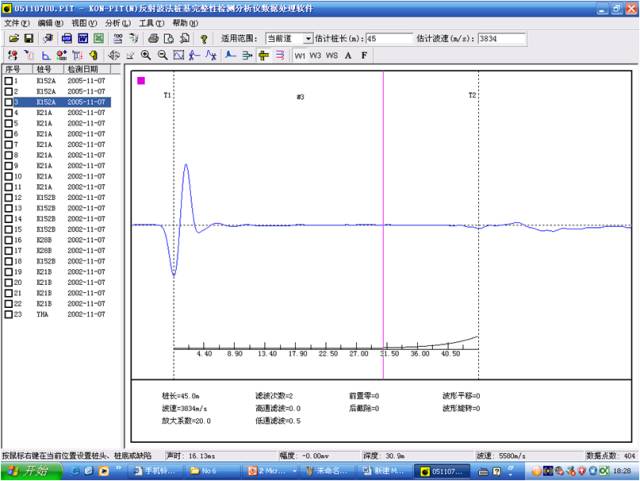Click the magenta vertical cursor line
This screenshot has height=481, width=640.
(383, 225)
